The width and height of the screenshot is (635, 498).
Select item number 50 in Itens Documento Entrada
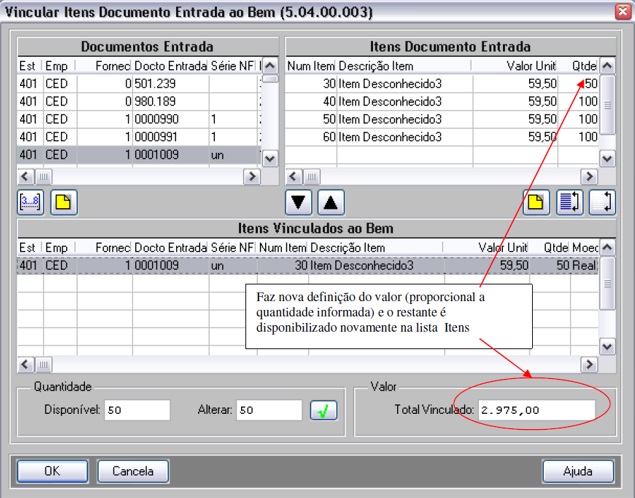tap(442, 119)
